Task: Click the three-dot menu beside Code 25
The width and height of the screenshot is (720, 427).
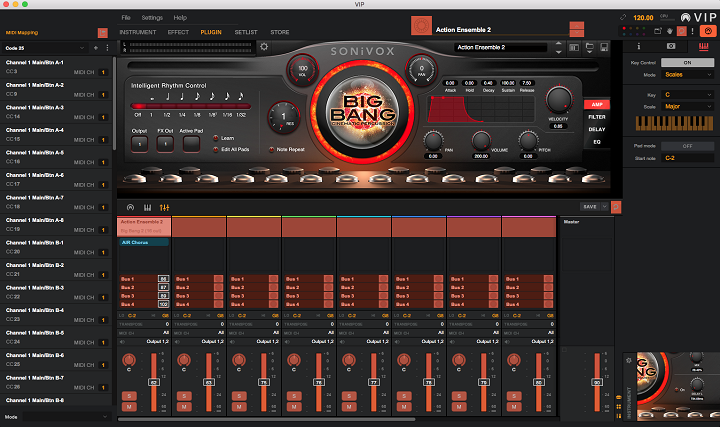Action: [x=107, y=47]
